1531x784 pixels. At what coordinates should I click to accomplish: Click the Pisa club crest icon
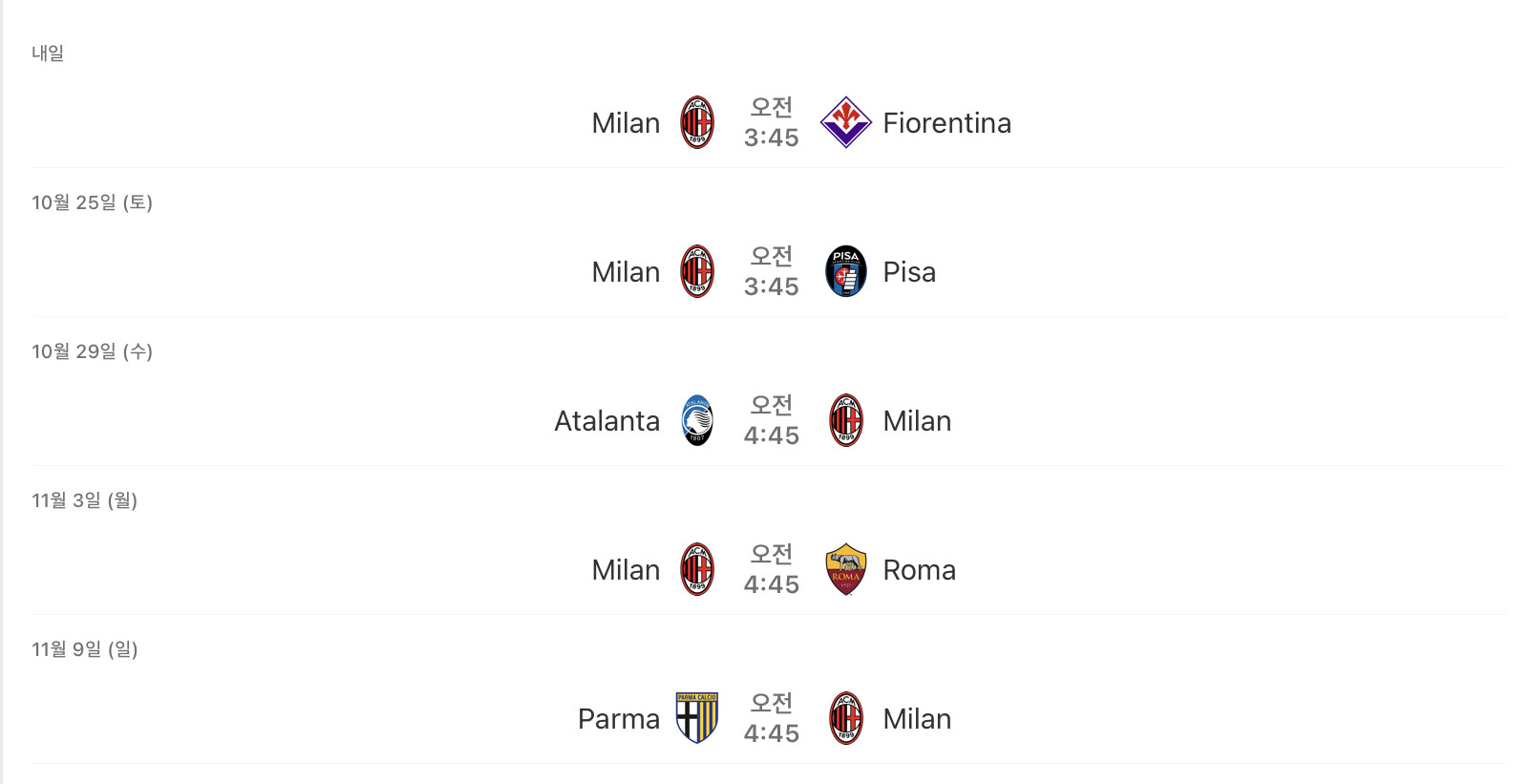pyautogui.click(x=845, y=271)
